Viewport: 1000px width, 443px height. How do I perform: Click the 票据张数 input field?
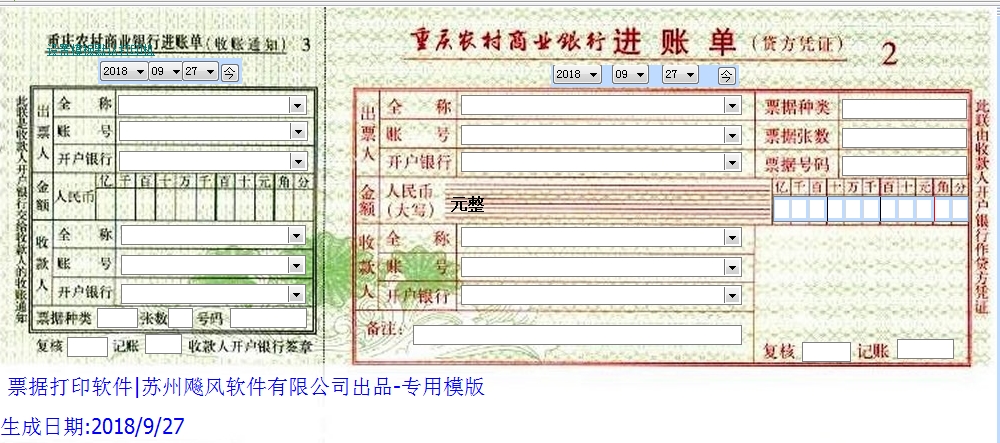point(892,137)
